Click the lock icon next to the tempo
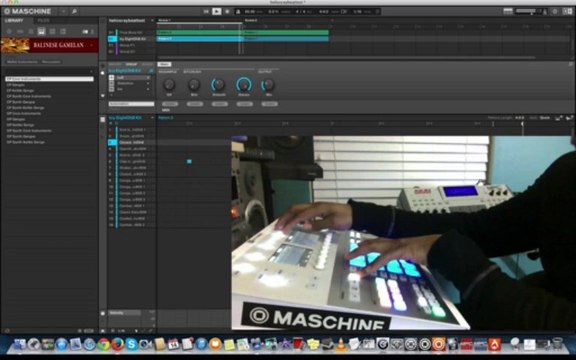 (x=238, y=12)
